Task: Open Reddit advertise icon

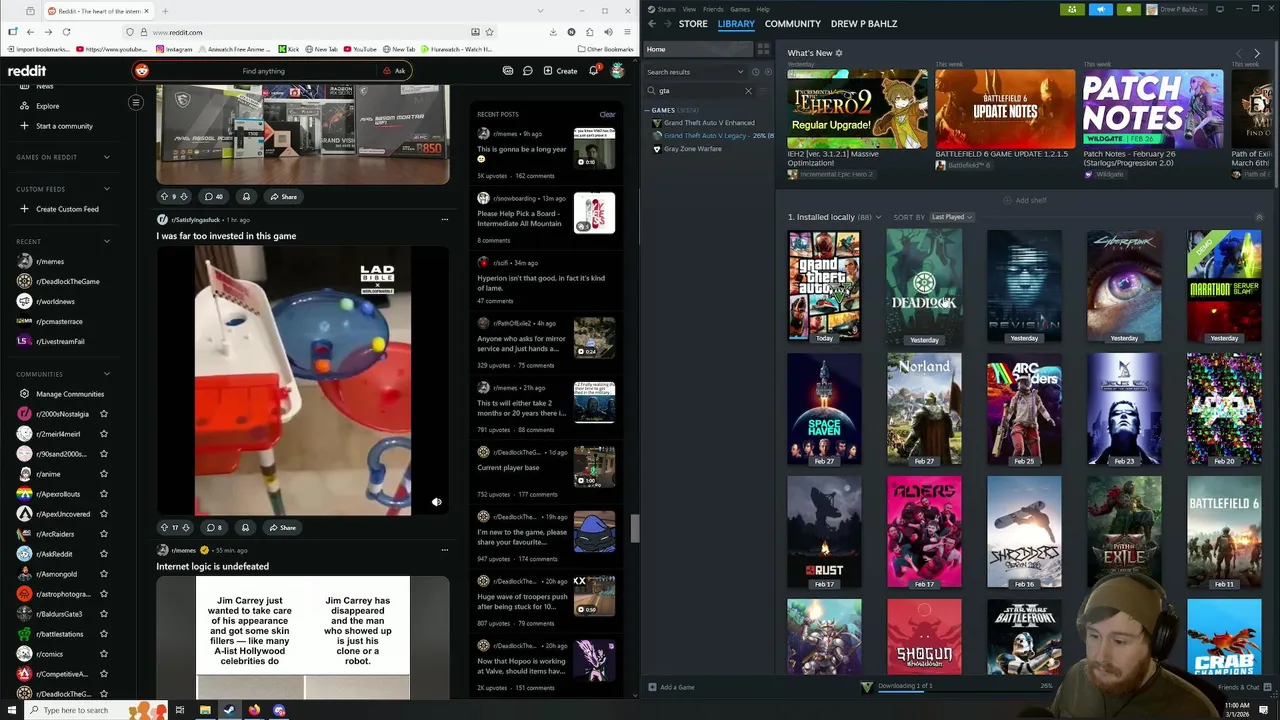Action: point(508,71)
